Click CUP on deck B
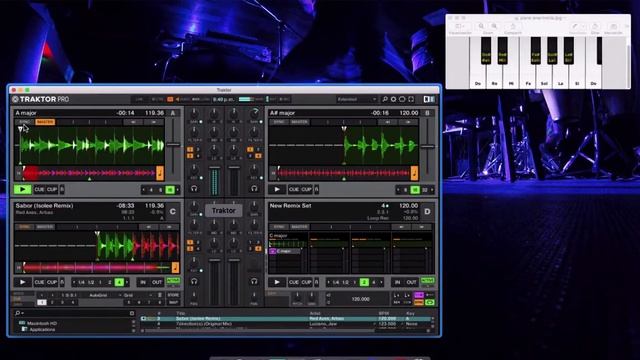The height and width of the screenshot is (360, 640). (x=307, y=189)
